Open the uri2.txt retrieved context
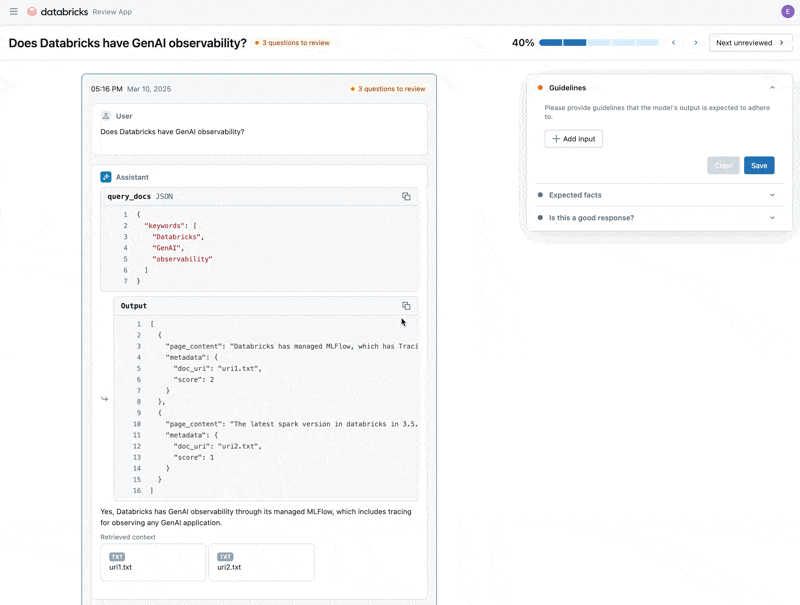This screenshot has width=800, height=605. [261, 562]
